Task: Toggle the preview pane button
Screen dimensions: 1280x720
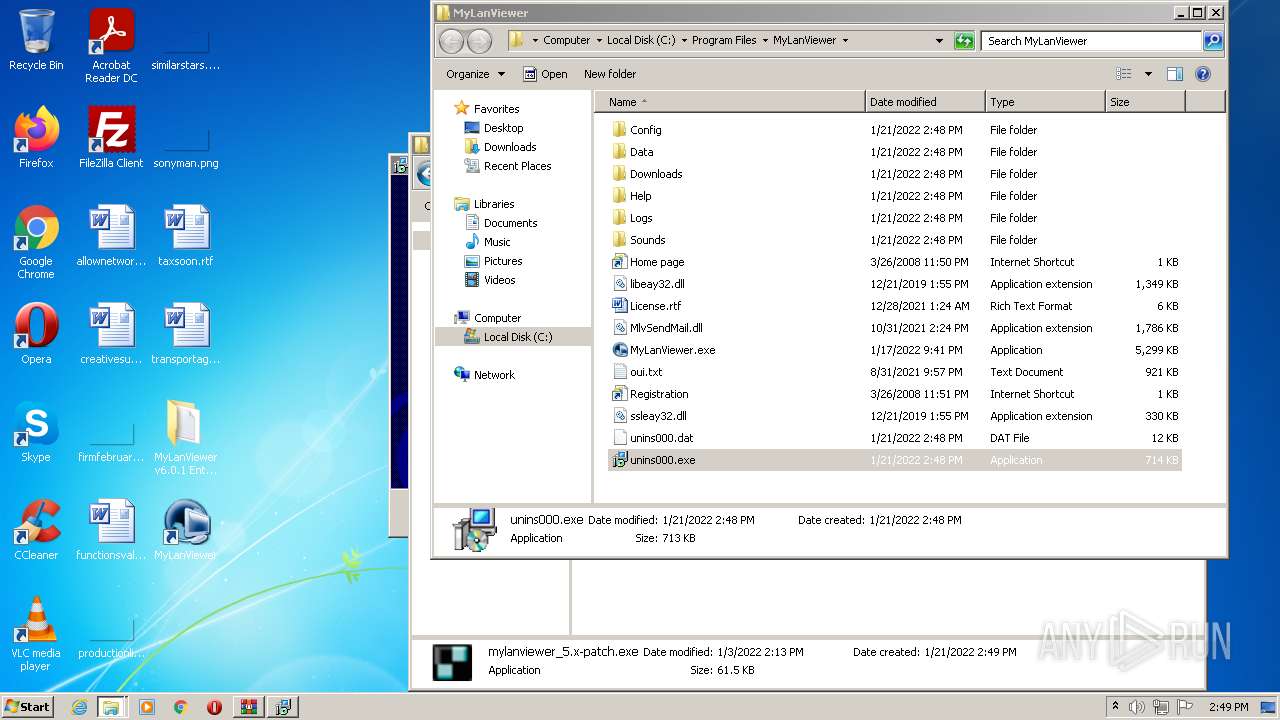Action: coord(1175,74)
